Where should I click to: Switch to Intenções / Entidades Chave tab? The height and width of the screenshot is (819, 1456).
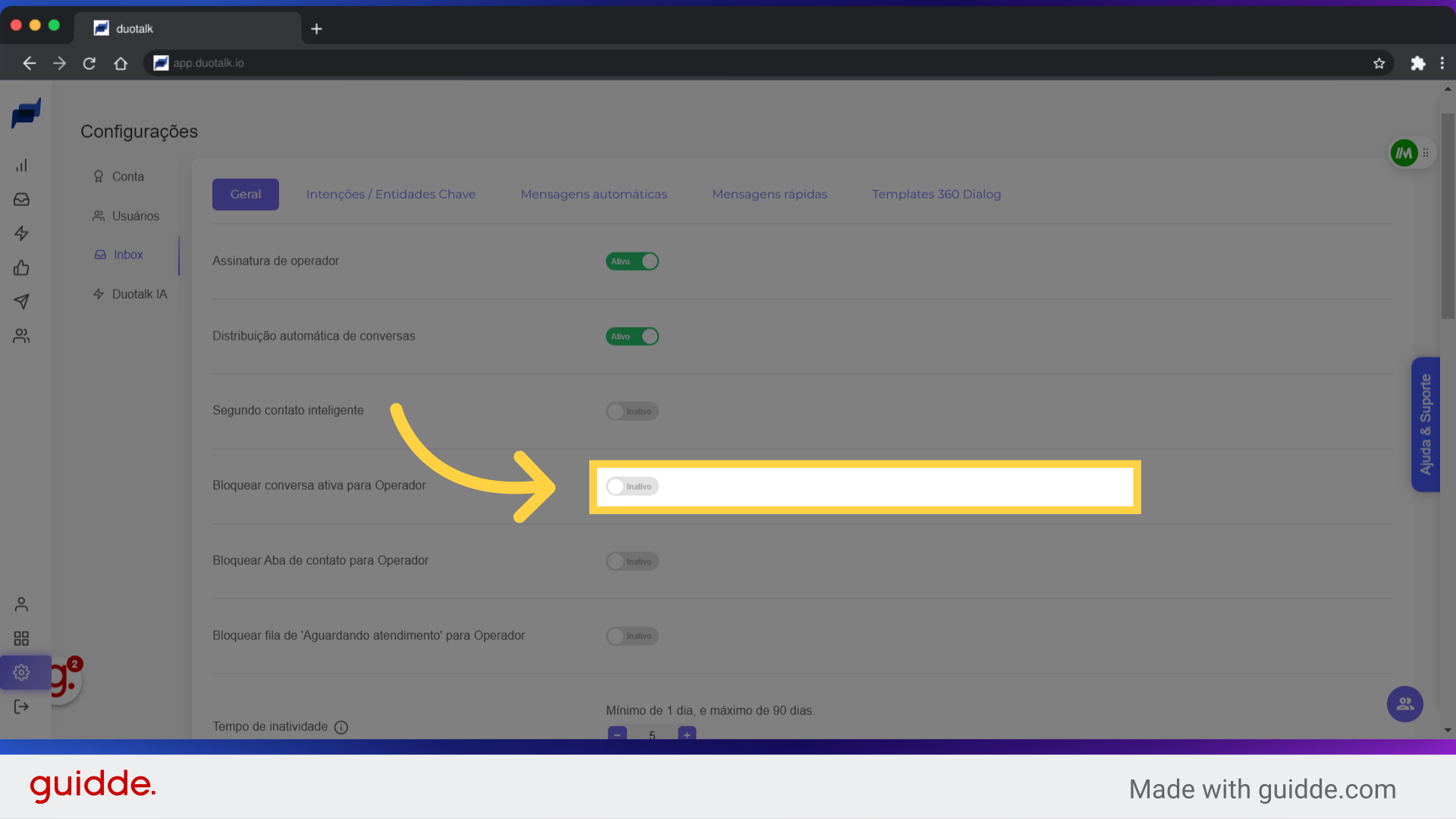pyautogui.click(x=391, y=194)
